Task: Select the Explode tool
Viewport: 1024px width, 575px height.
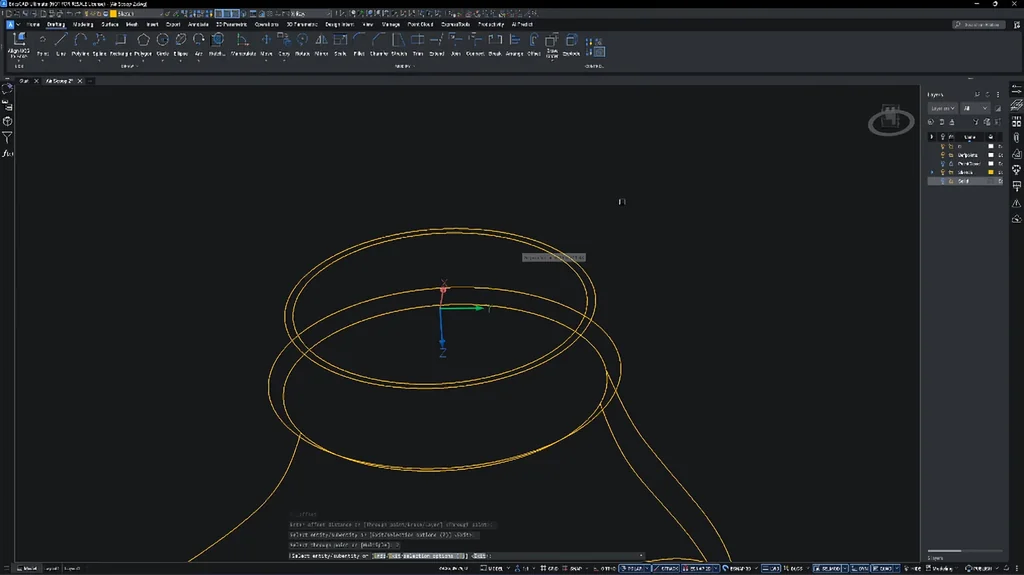Action: coord(571,44)
